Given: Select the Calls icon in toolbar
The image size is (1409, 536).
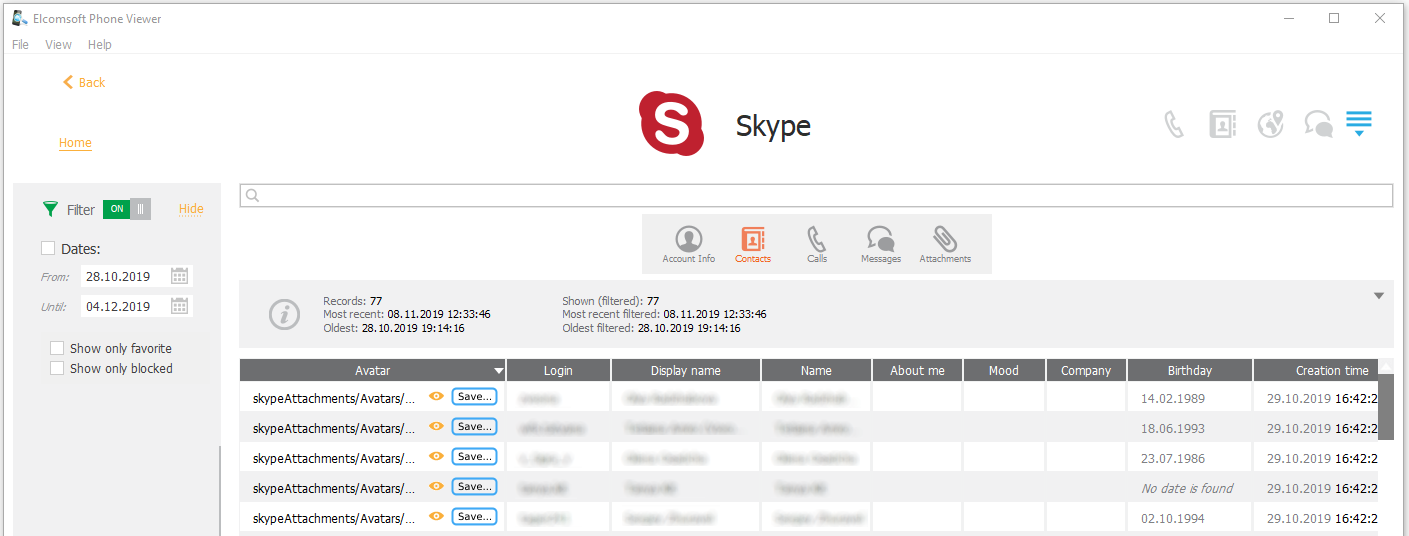Looking at the screenshot, I should click(x=817, y=244).
